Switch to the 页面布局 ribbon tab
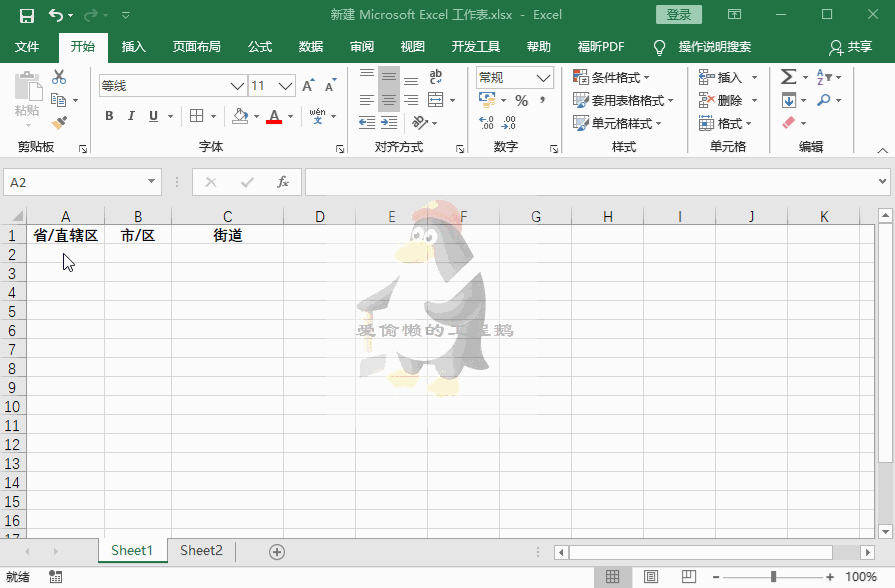Viewport: 895px width, 588px height. point(196,47)
